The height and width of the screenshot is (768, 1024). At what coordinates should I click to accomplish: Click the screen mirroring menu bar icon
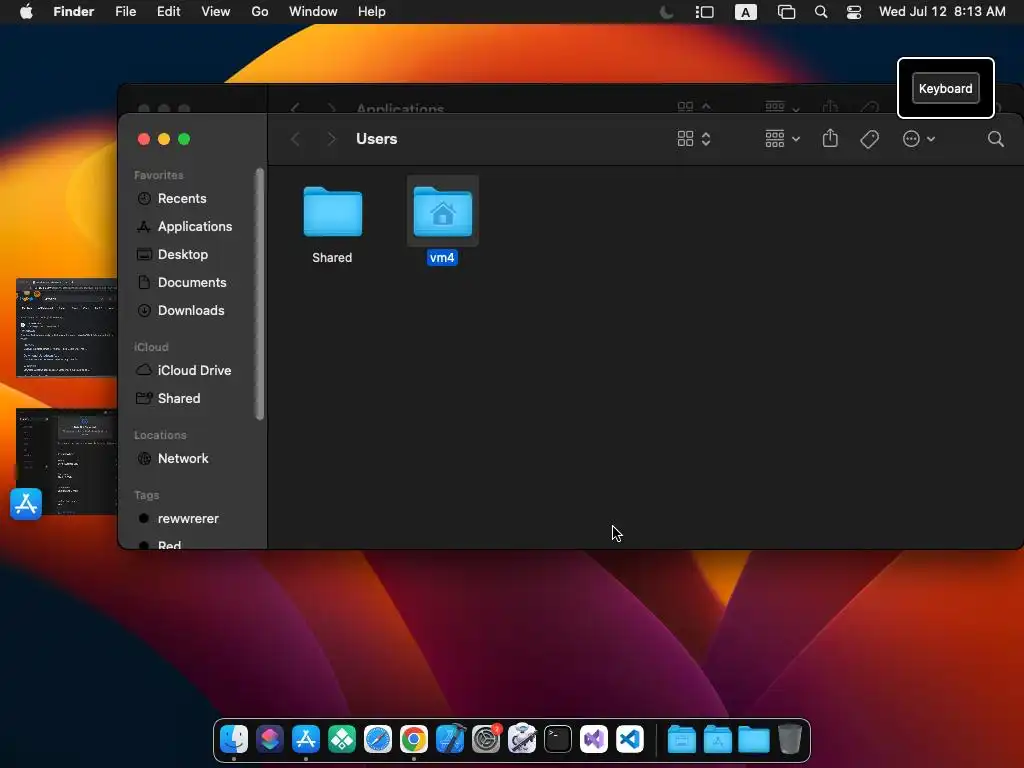pos(786,12)
